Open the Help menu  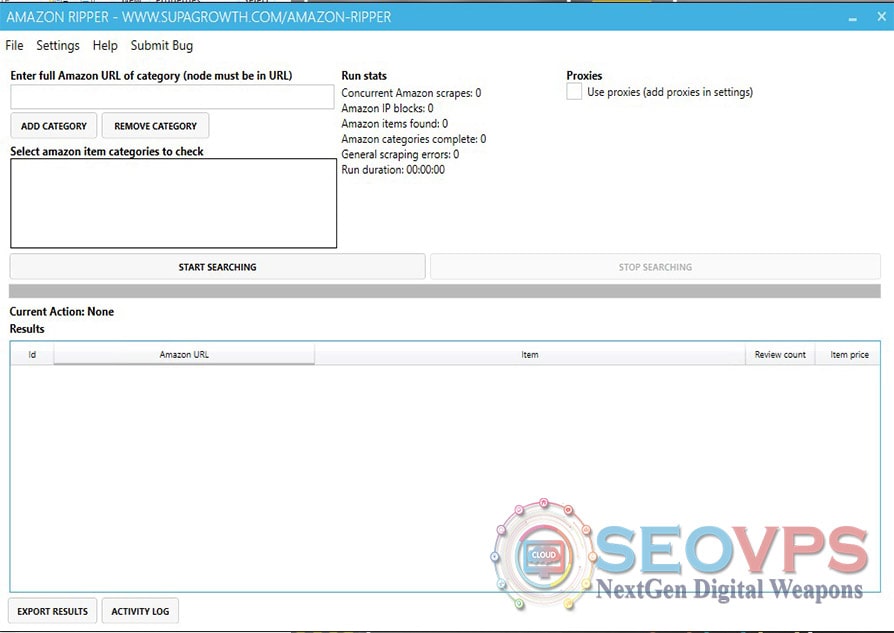point(105,46)
